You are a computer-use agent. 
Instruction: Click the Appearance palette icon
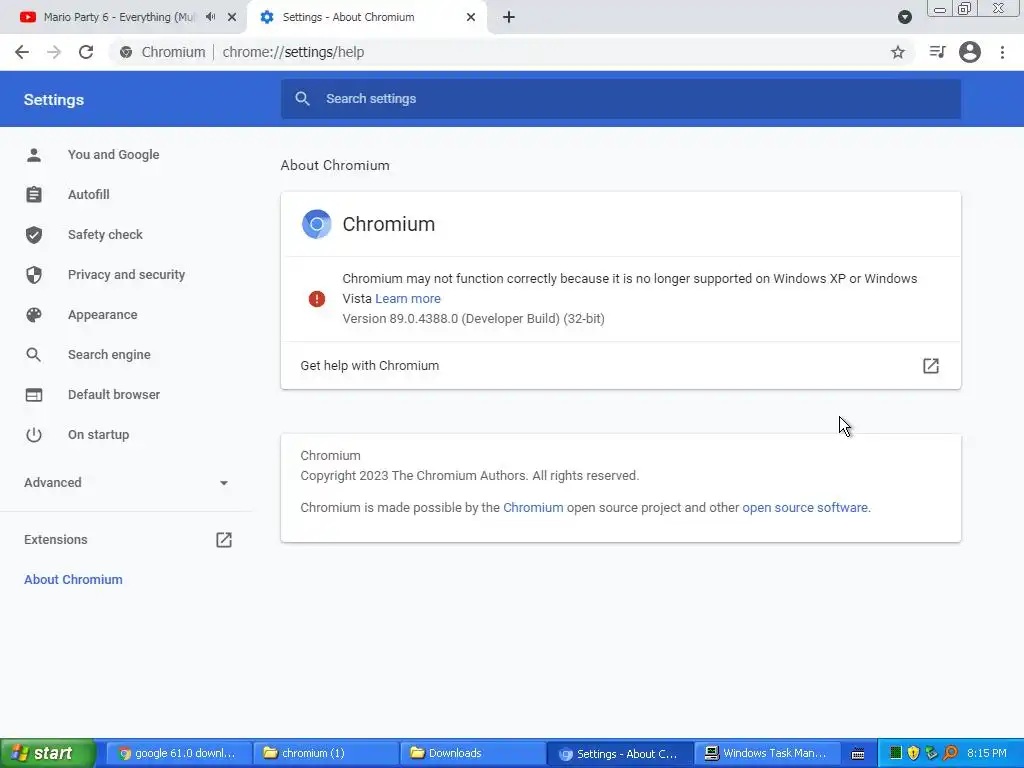click(34, 315)
